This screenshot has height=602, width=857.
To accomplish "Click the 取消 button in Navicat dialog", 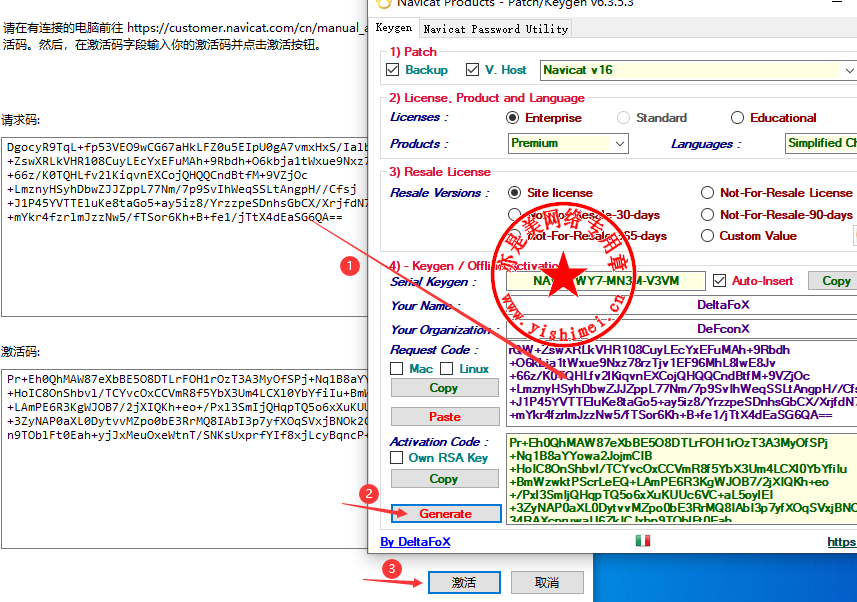I will click(x=547, y=582).
